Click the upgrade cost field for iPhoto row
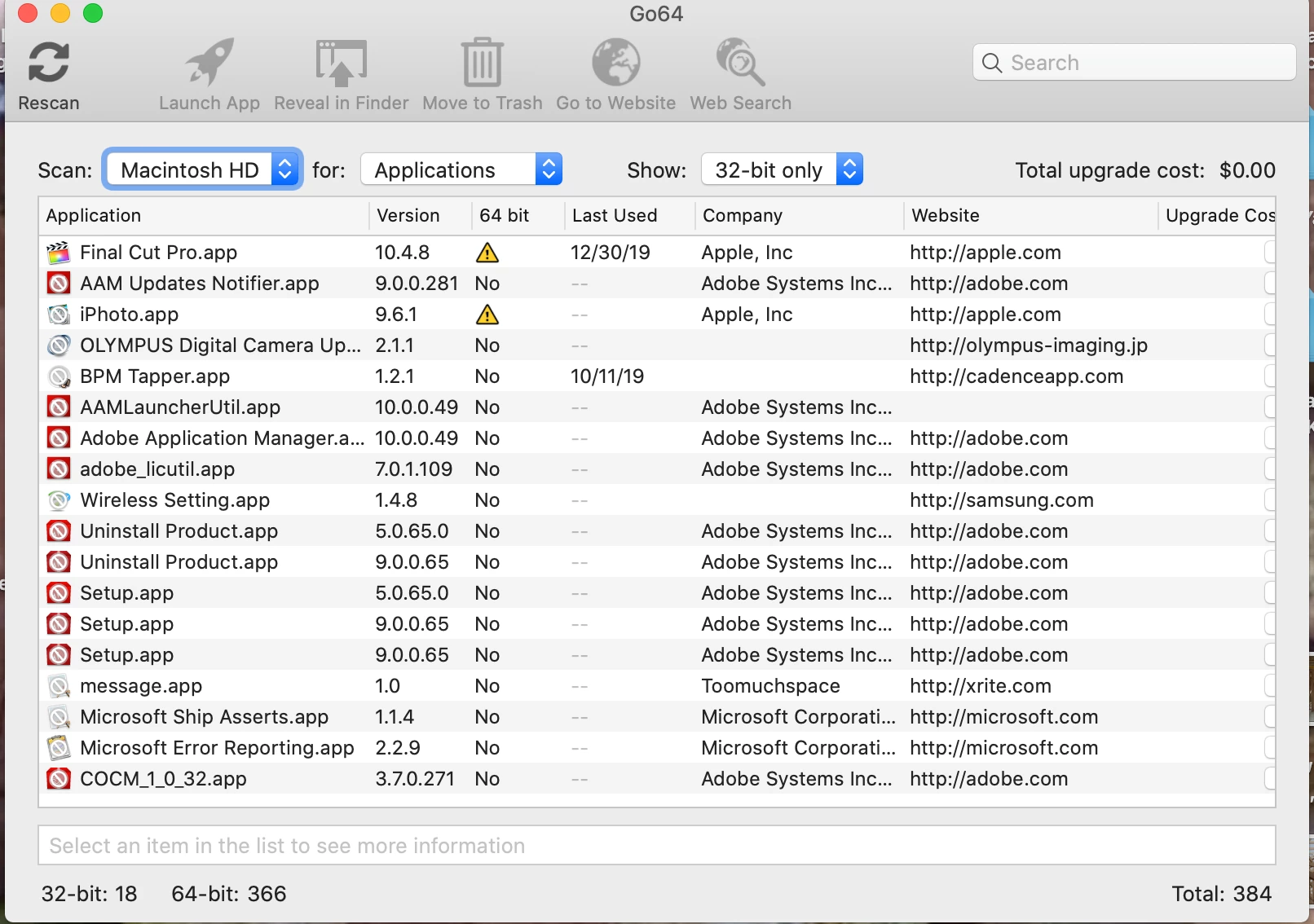1314x924 pixels. (x=1270, y=315)
